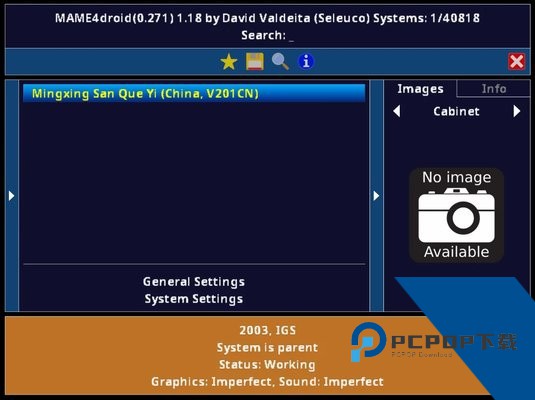Viewport: 535px width, 400px height.
Task: Go to next image category arrow
Action: (517, 111)
